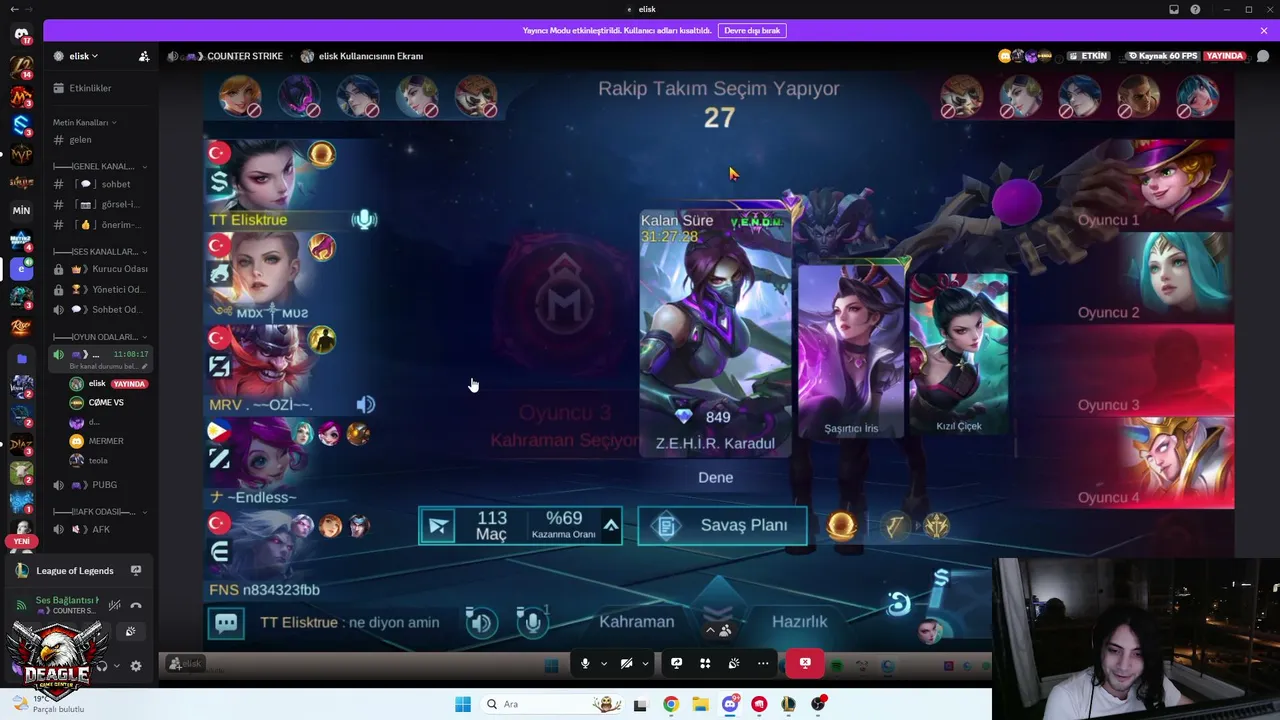Collapse the OYUN ODALARI category
Image resolution: width=1280 pixels, height=720 pixels.
click(x=100, y=337)
